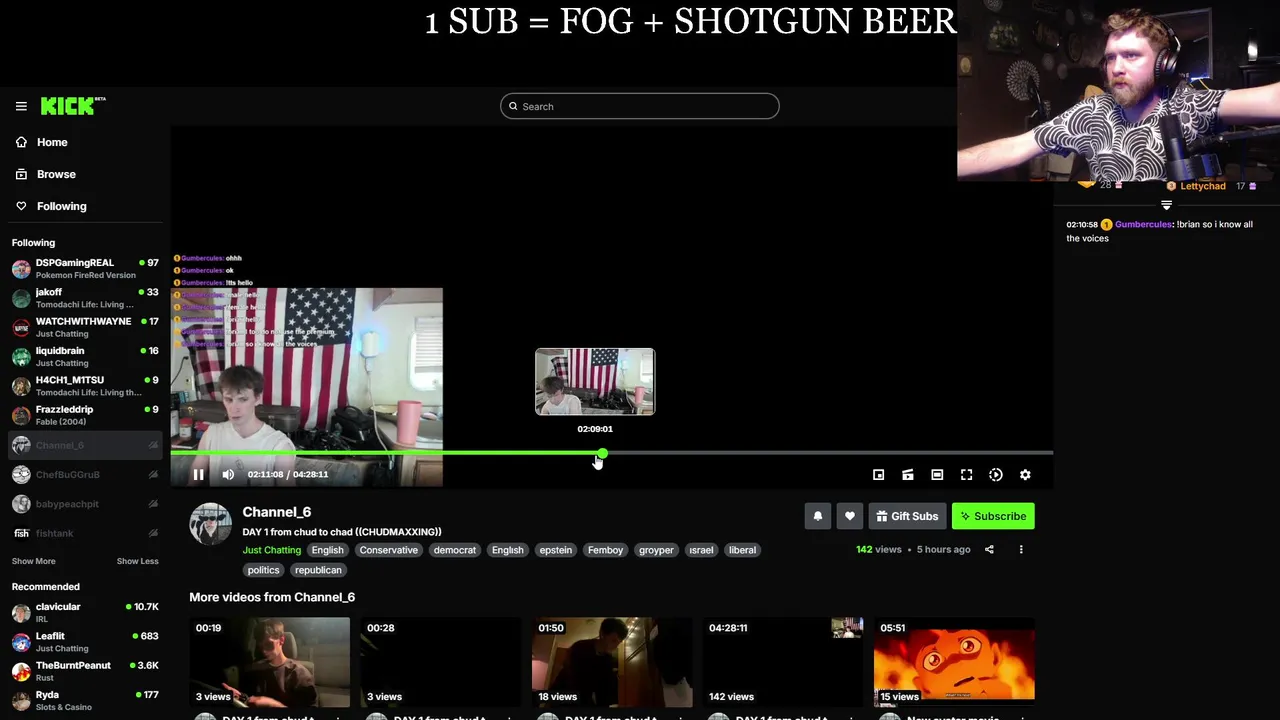Click Gumbercules username in chat replay
This screenshot has height=720, width=1280.
point(1143,225)
